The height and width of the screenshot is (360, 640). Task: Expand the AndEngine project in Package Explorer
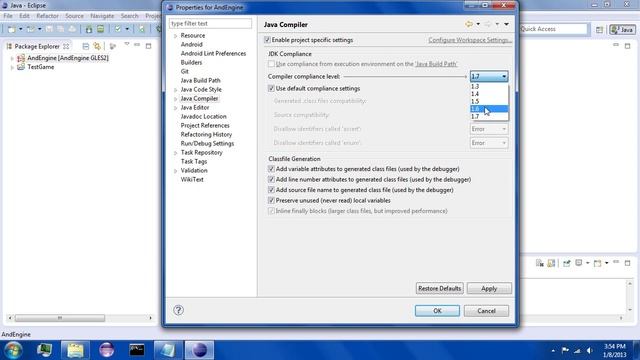click(x=12, y=58)
